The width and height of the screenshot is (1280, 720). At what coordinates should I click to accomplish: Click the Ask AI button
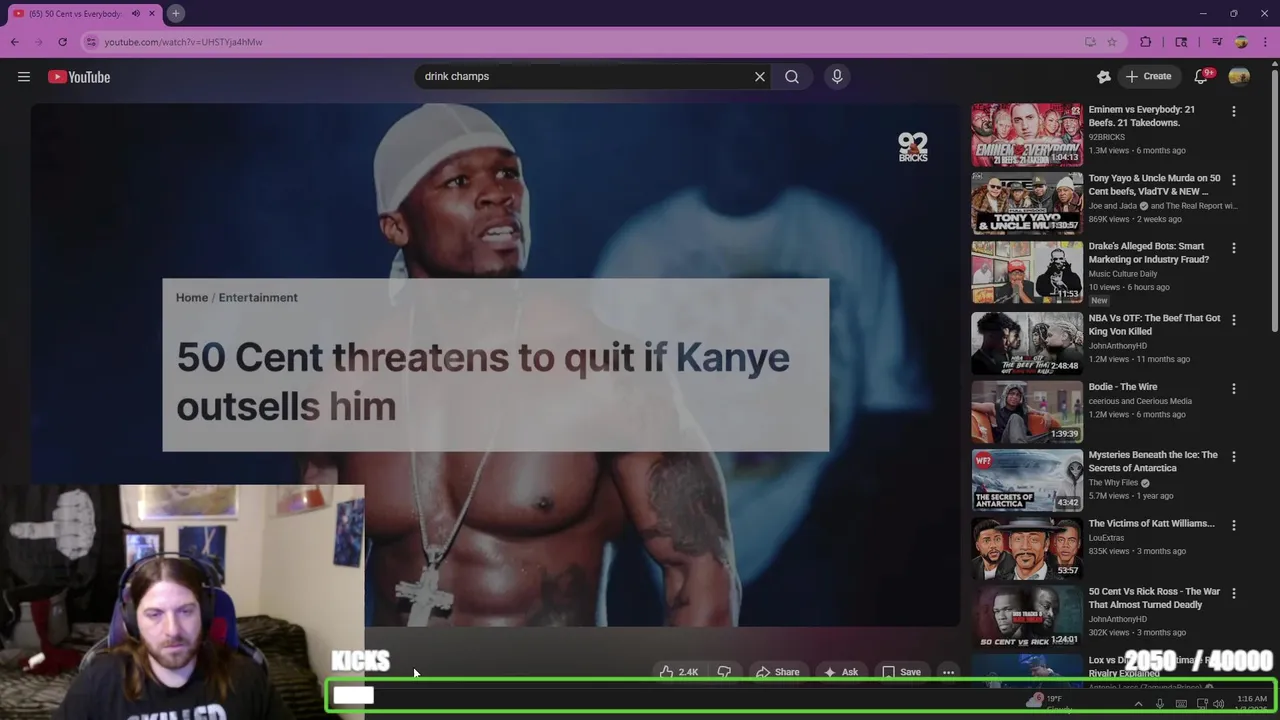840,672
